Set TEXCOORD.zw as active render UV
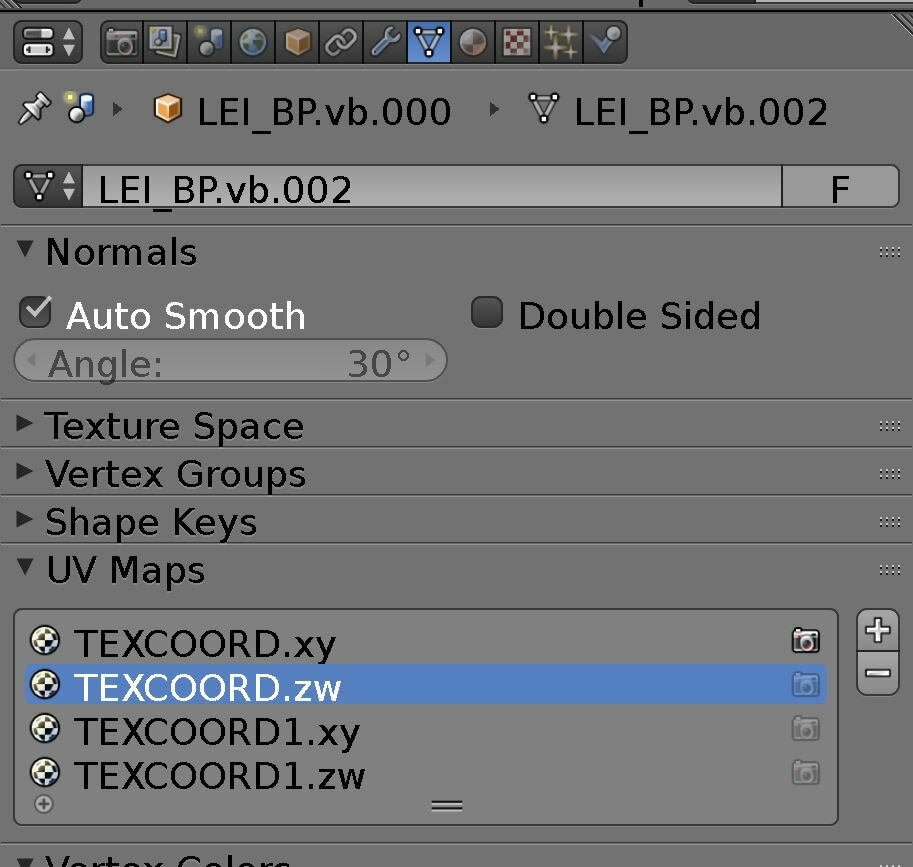This screenshot has width=913, height=867. 806,685
